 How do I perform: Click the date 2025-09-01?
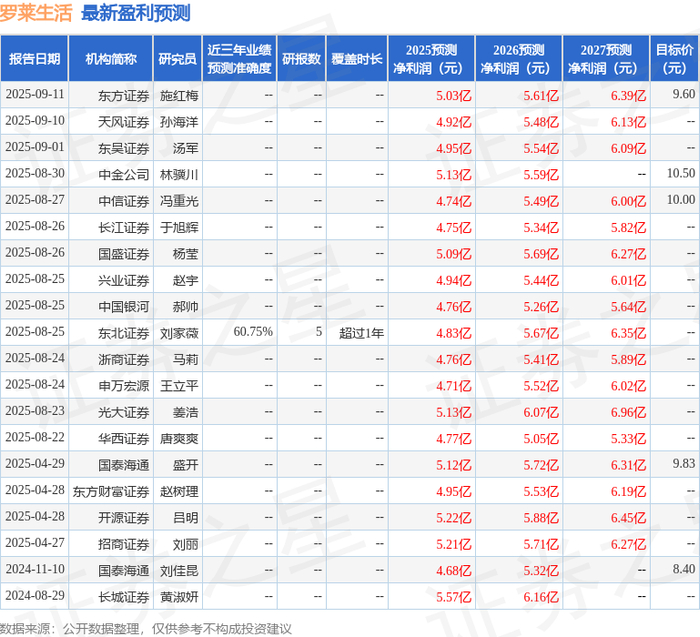tap(35, 147)
